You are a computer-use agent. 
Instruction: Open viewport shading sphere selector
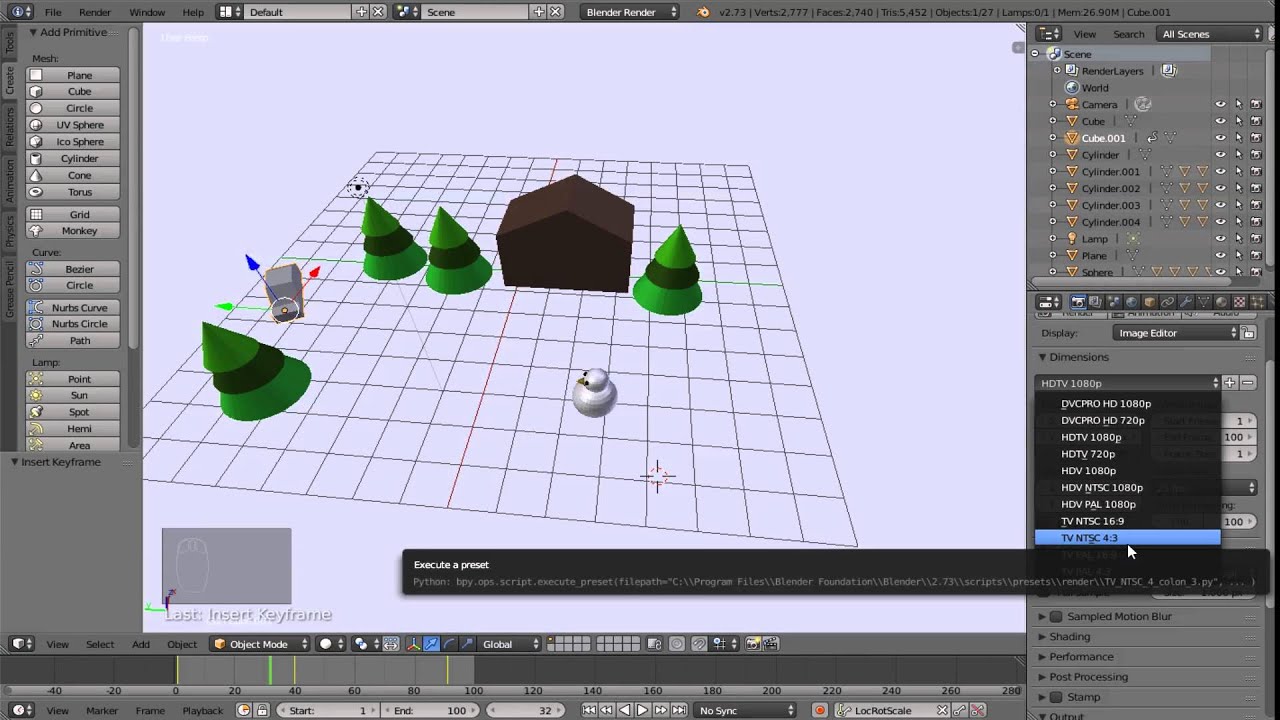tap(331, 644)
